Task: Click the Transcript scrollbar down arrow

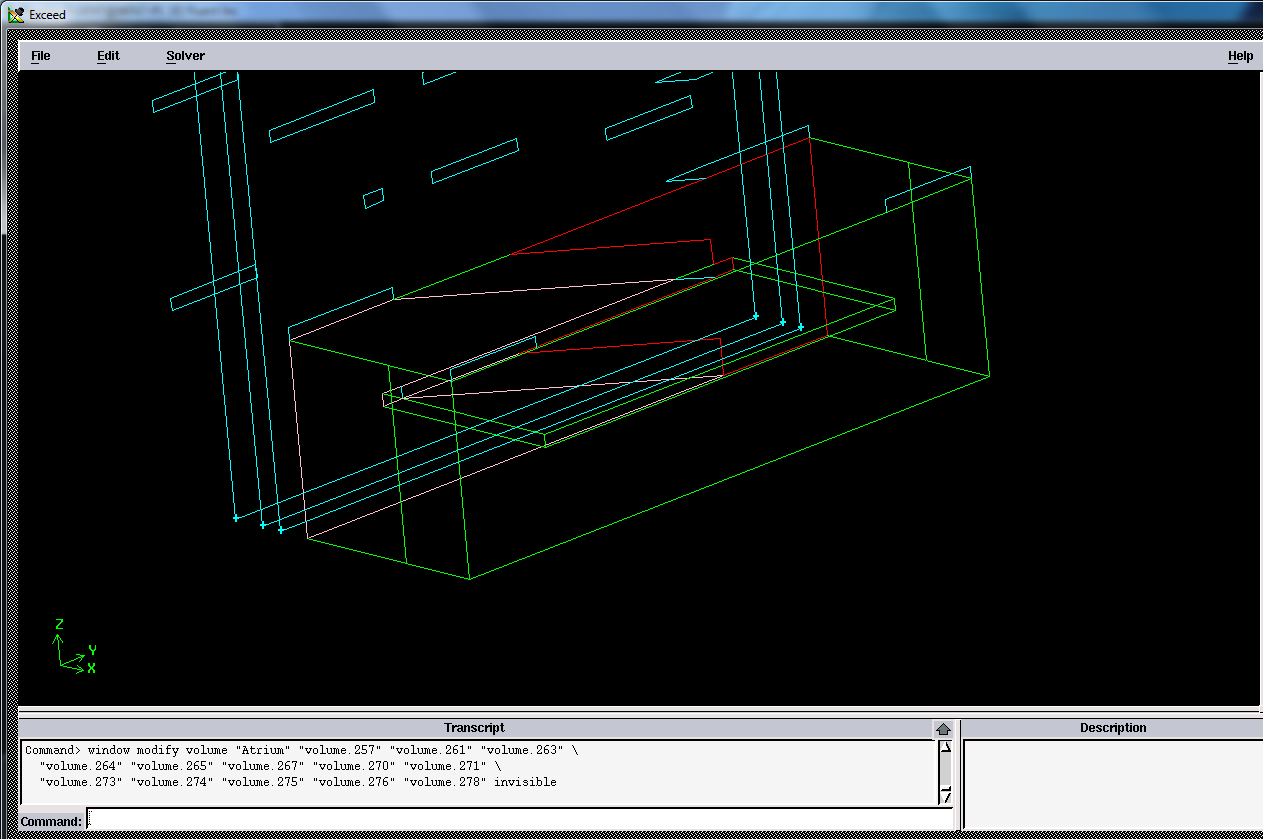Action: (x=946, y=795)
